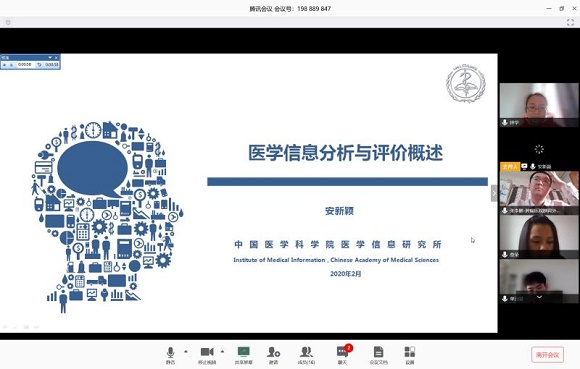The width and height of the screenshot is (580, 369).
Task: Click presenter name 安新颖 on slide
Action: pyautogui.click(x=340, y=211)
